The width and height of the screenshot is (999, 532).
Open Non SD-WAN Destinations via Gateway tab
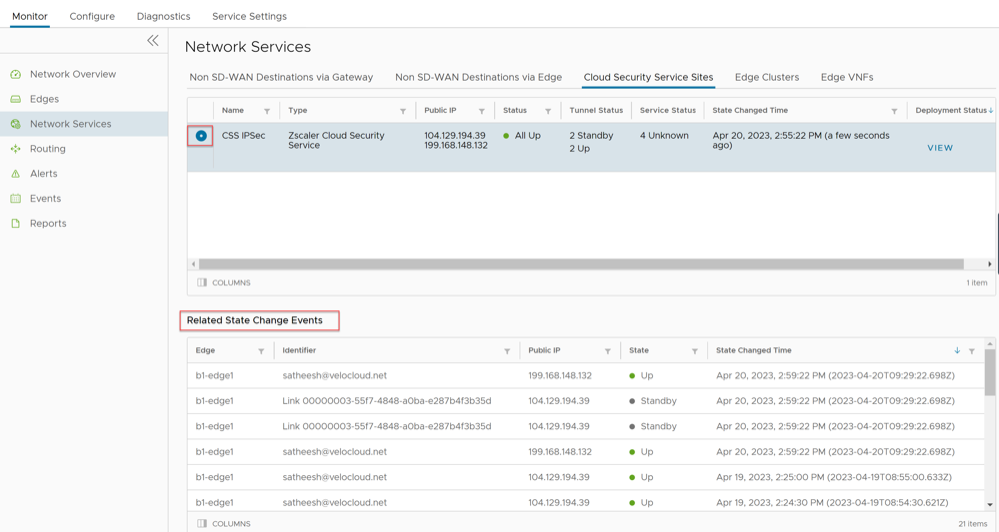281,77
